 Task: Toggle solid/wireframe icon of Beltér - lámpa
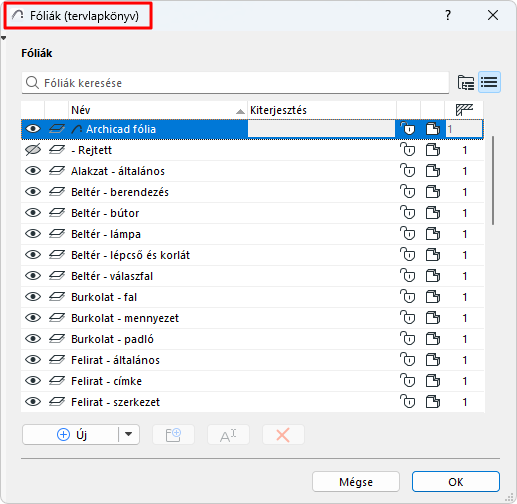pyautogui.click(x=433, y=234)
